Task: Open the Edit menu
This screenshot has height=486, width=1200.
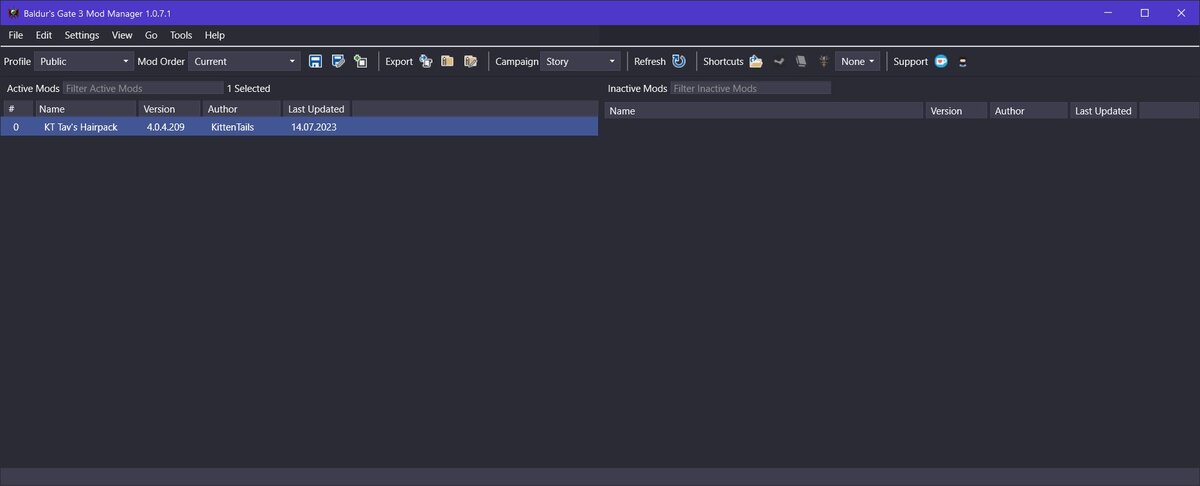Action: pyautogui.click(x=44, y=35)
